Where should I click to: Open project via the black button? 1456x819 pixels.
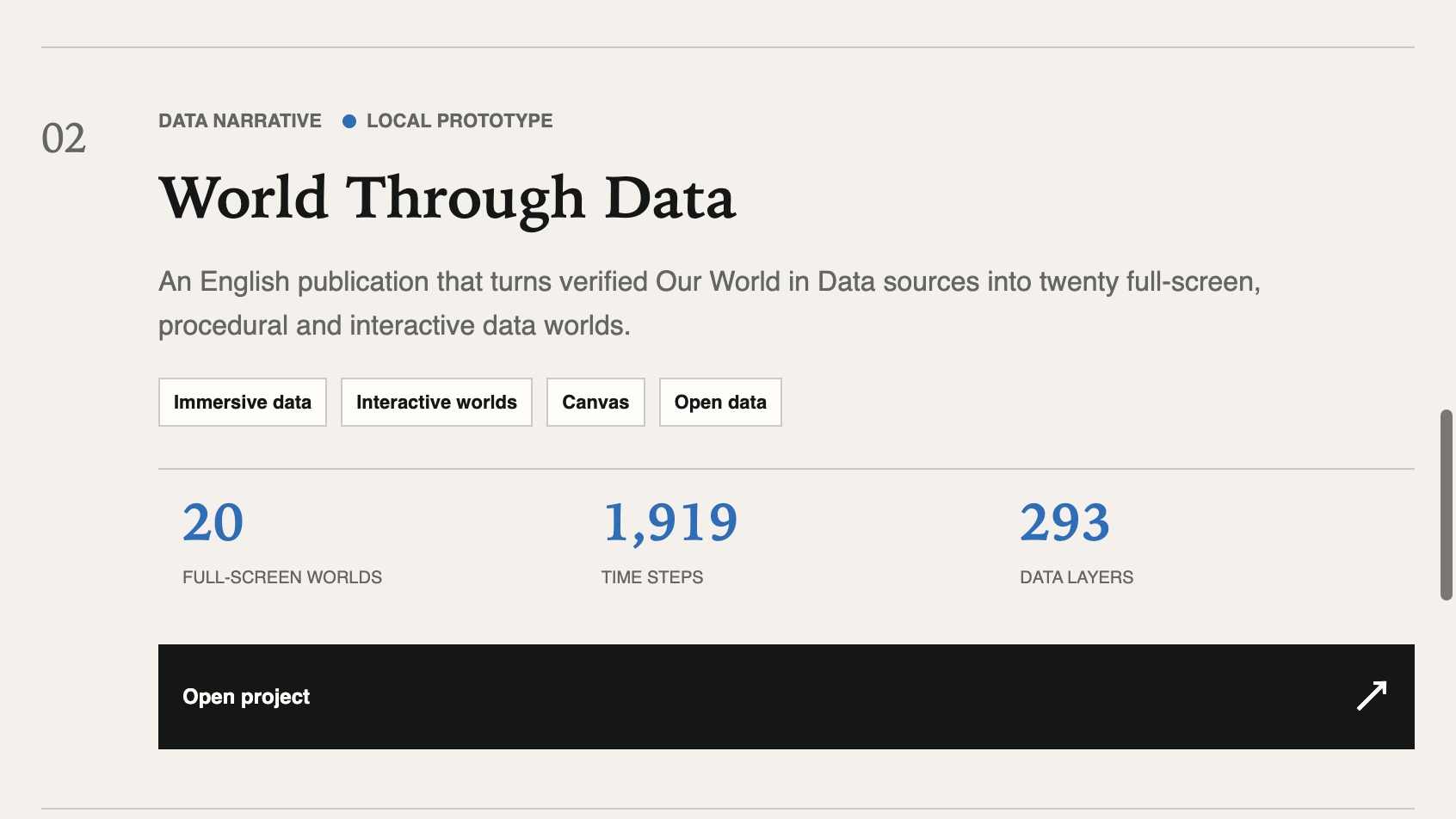coord(786,696)
